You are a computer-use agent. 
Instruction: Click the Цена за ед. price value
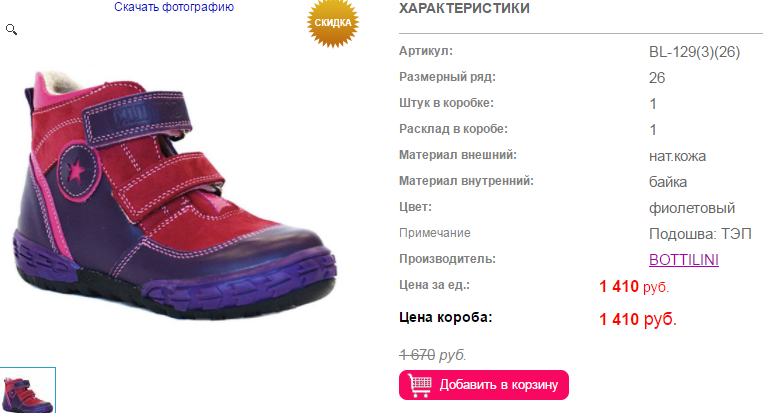click(x=634, y=287)
